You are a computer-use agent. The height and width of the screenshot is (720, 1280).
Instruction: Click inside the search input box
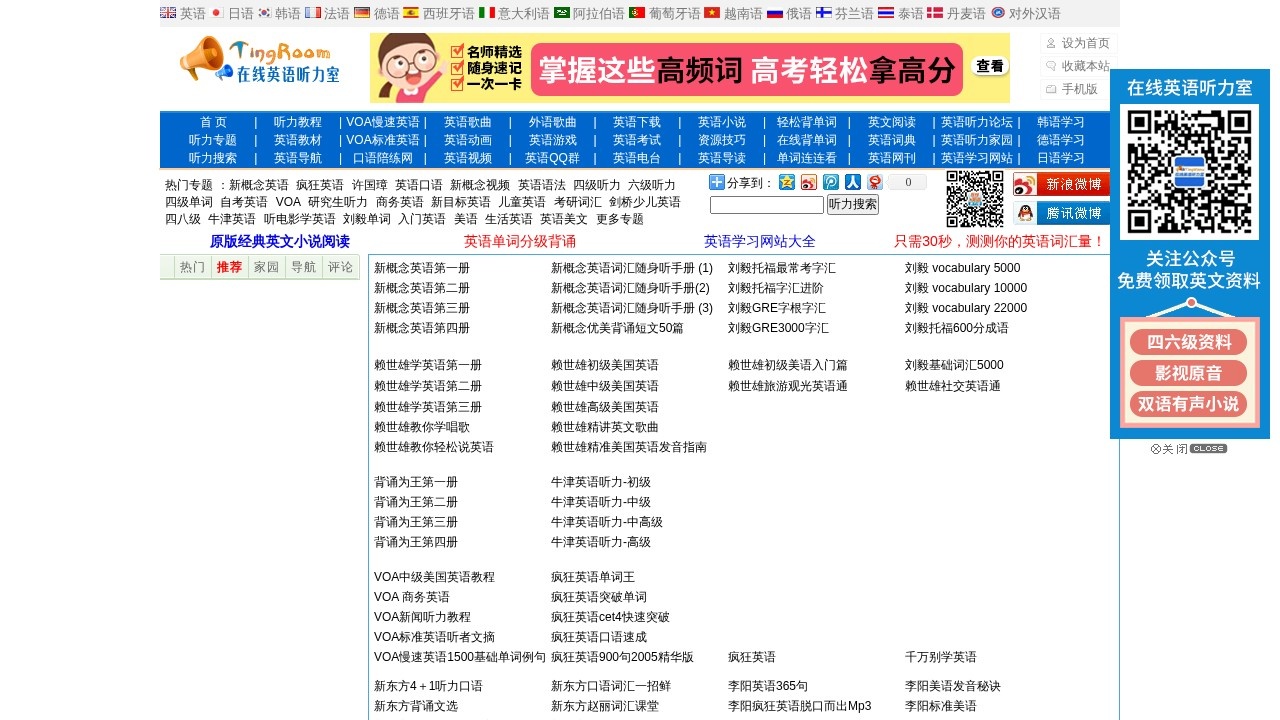tap(765, 204)
